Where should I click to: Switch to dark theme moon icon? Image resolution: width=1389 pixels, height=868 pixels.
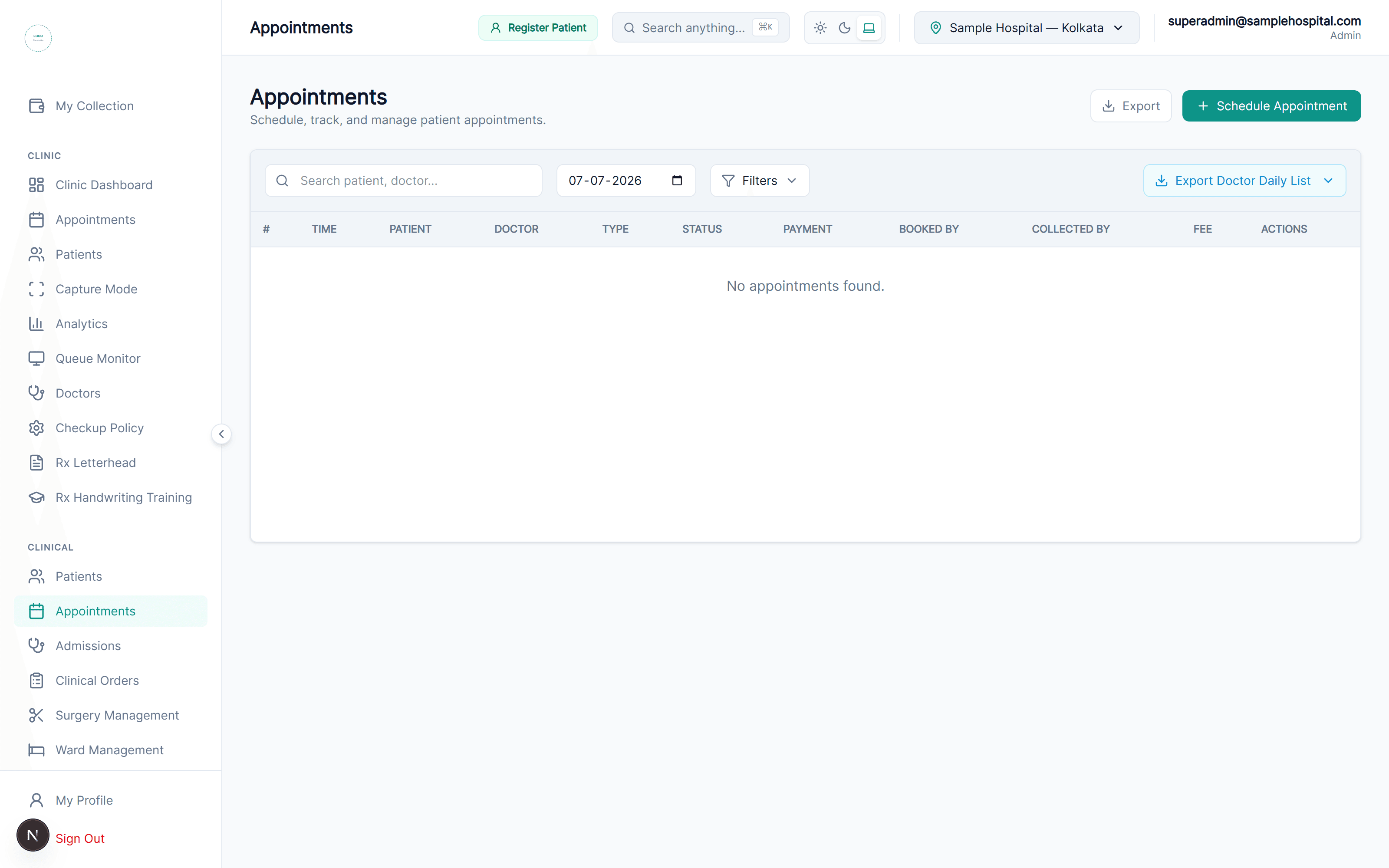(x=844, y=27)
